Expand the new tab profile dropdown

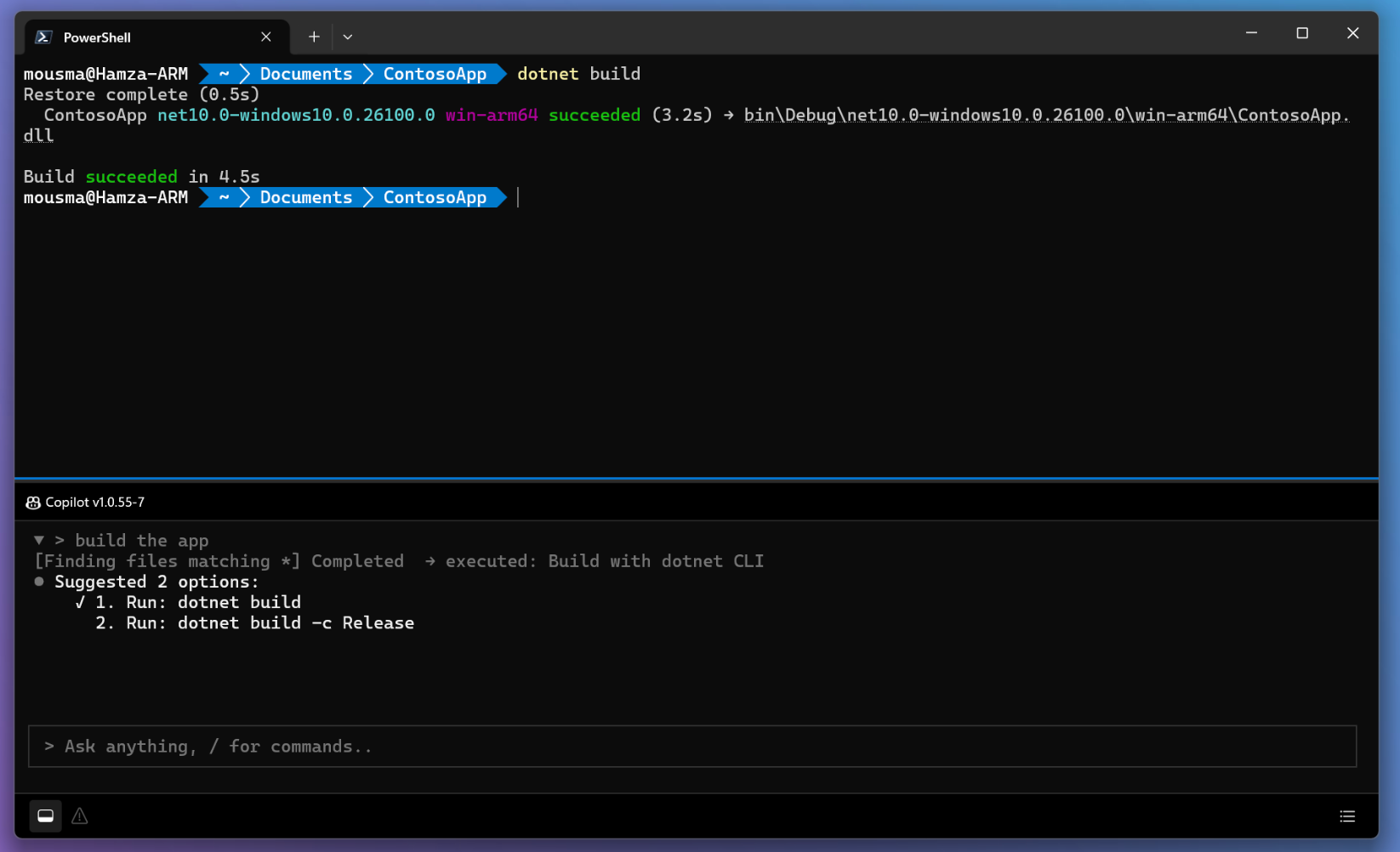[348, 37]
